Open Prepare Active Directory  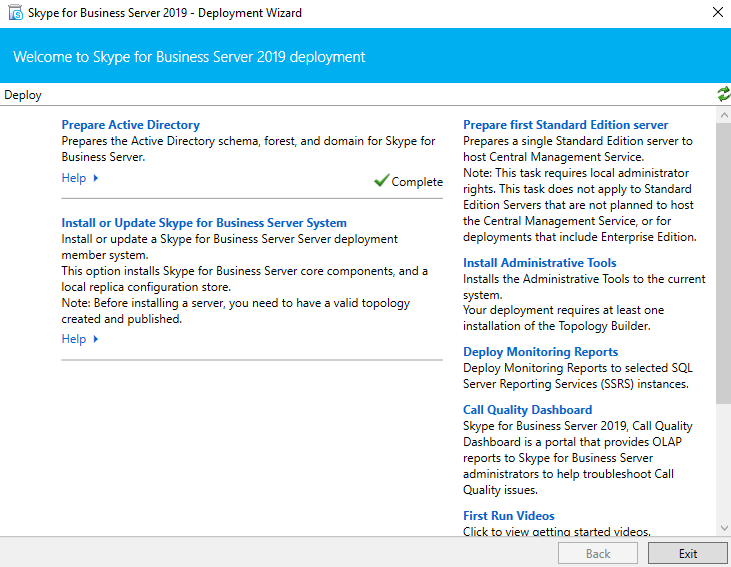(x=131, y=125)
